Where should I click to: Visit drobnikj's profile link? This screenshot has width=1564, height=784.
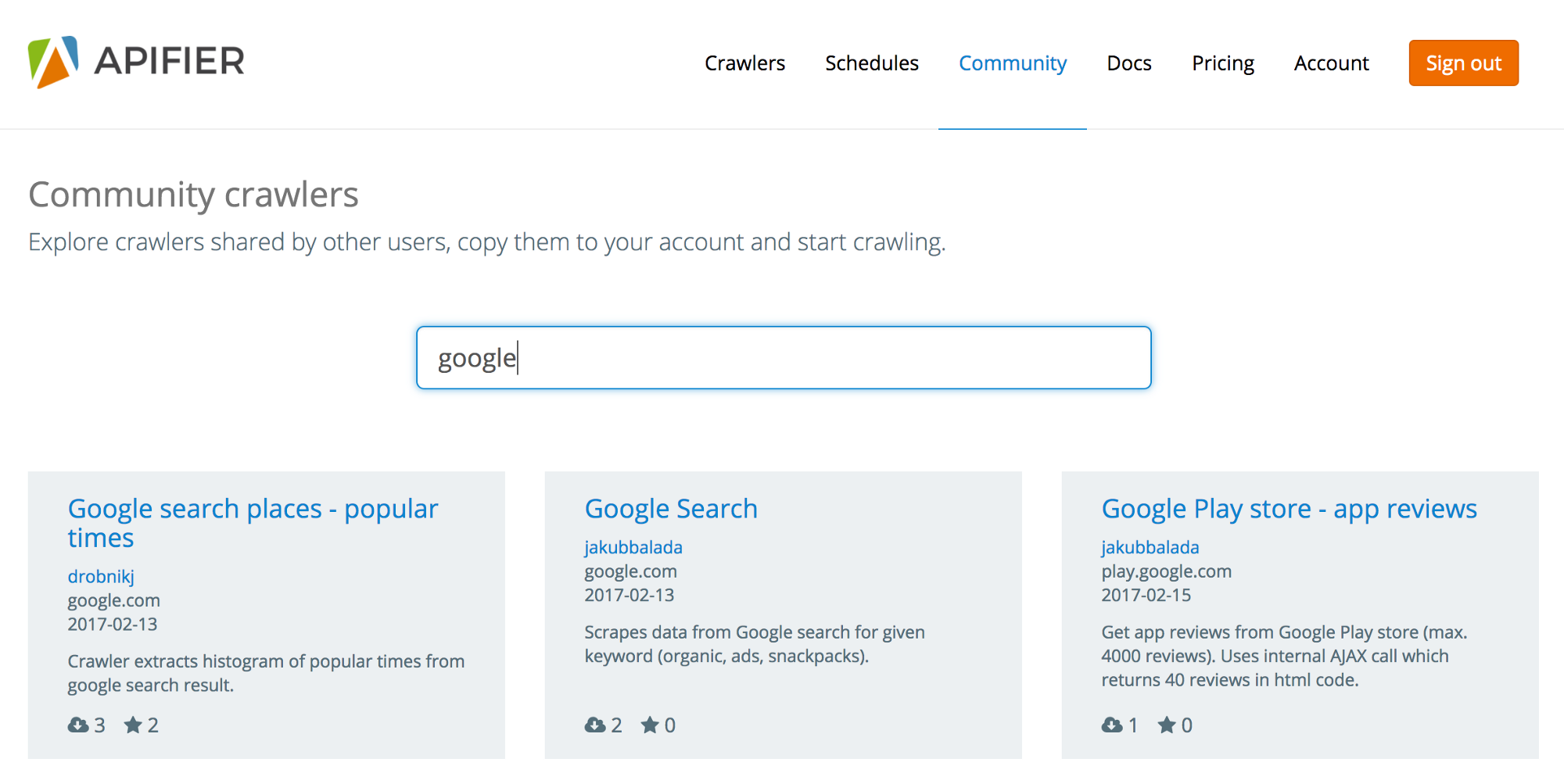(x=100, y=576)
